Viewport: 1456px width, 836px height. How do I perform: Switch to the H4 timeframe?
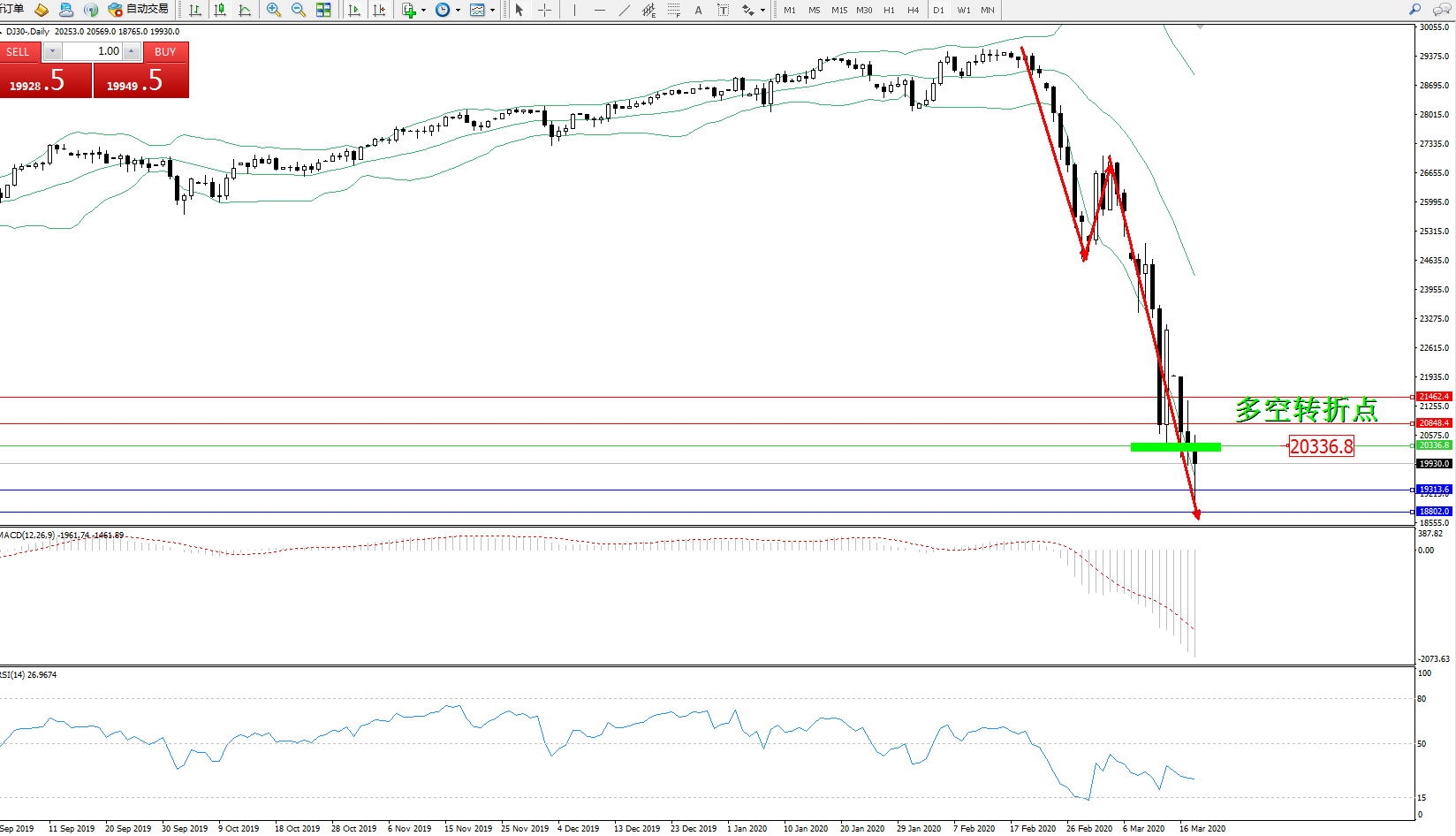coord(913,10)
